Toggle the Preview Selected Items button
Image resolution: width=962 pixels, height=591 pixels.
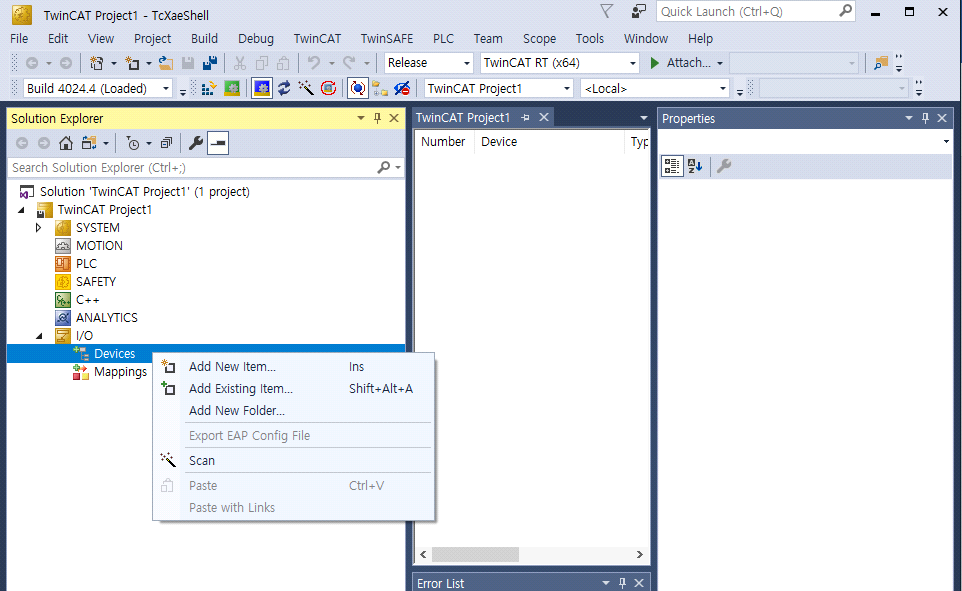point(218,144)
